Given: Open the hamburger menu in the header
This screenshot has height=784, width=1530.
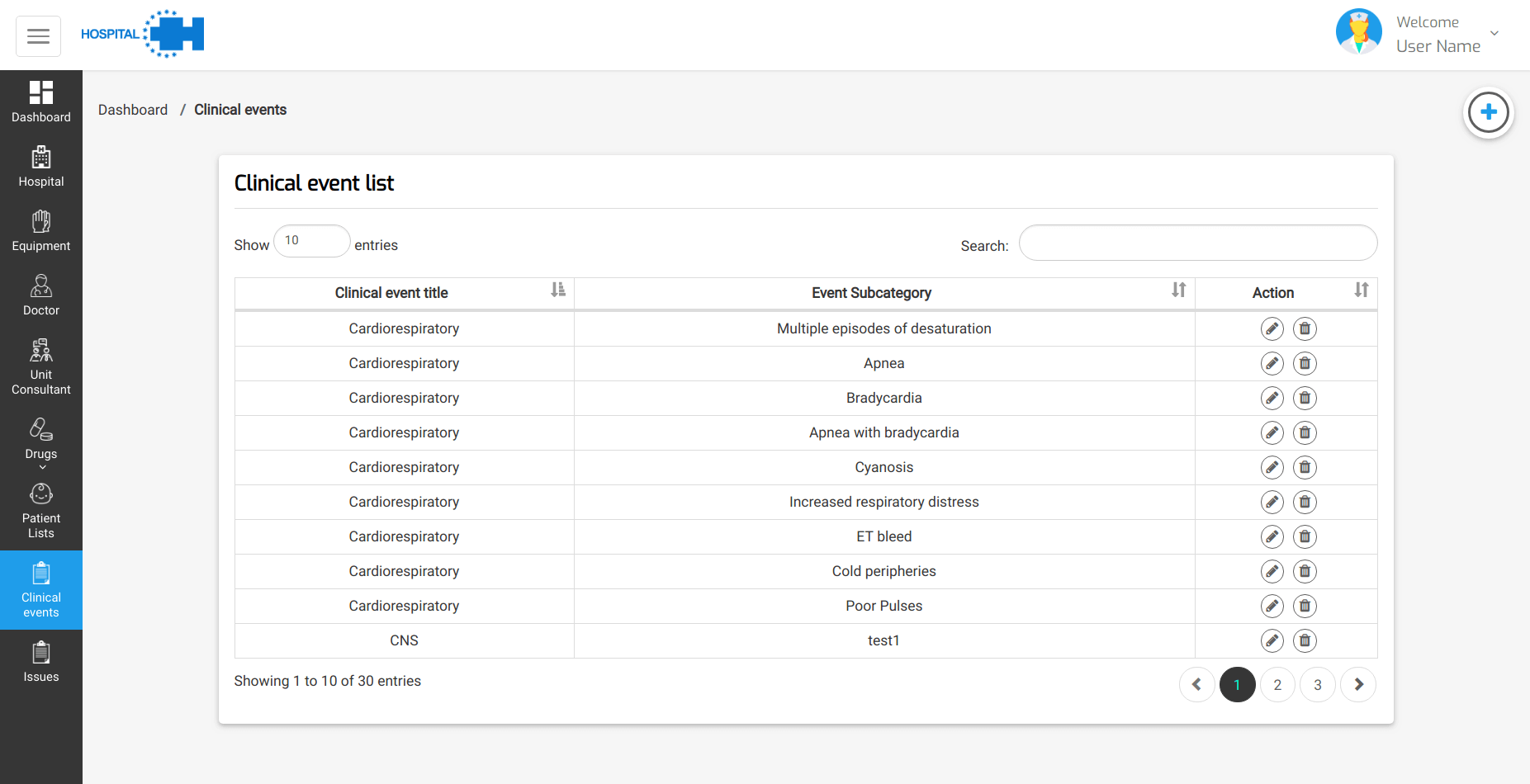Looking at the screenshot, I should [38, 36].
